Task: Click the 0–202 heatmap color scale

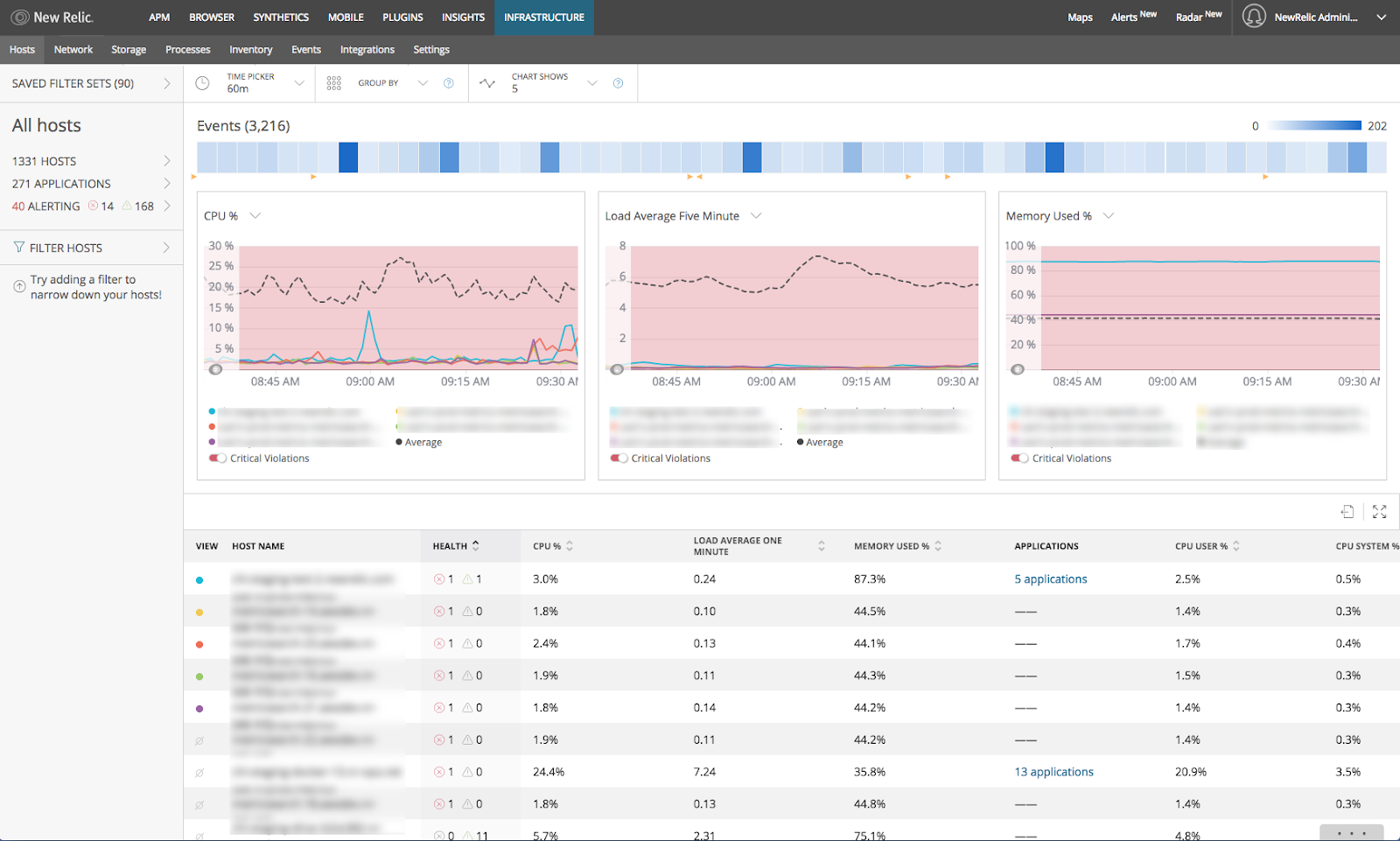Action: 1312,125
